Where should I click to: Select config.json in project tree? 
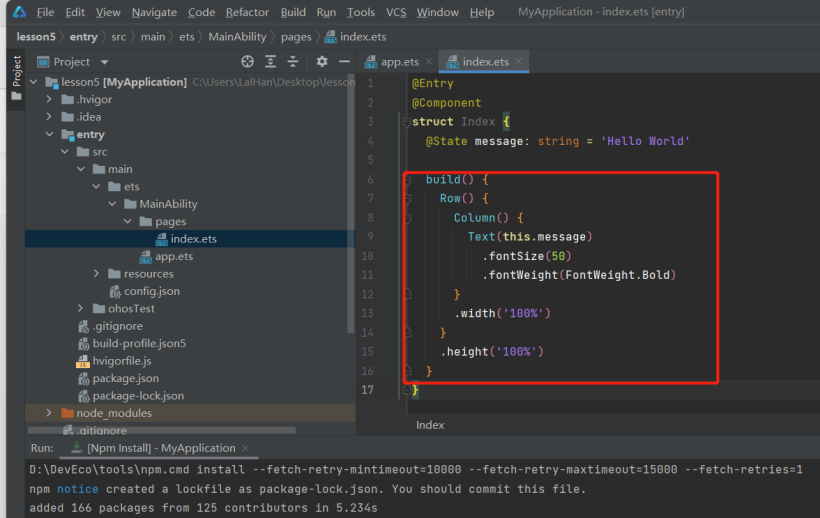tap(152, 291)
